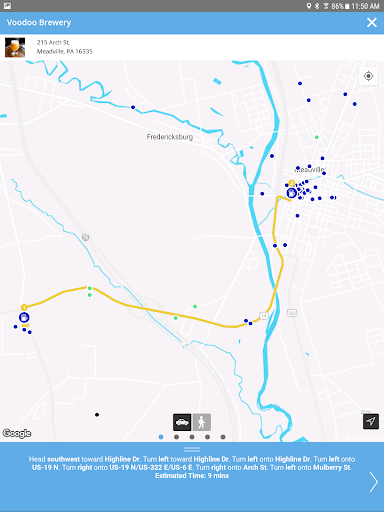Tap the 215 Arch St address text
Image resolution: width=384 pixels, height=512 pixels.
[53, 42]
